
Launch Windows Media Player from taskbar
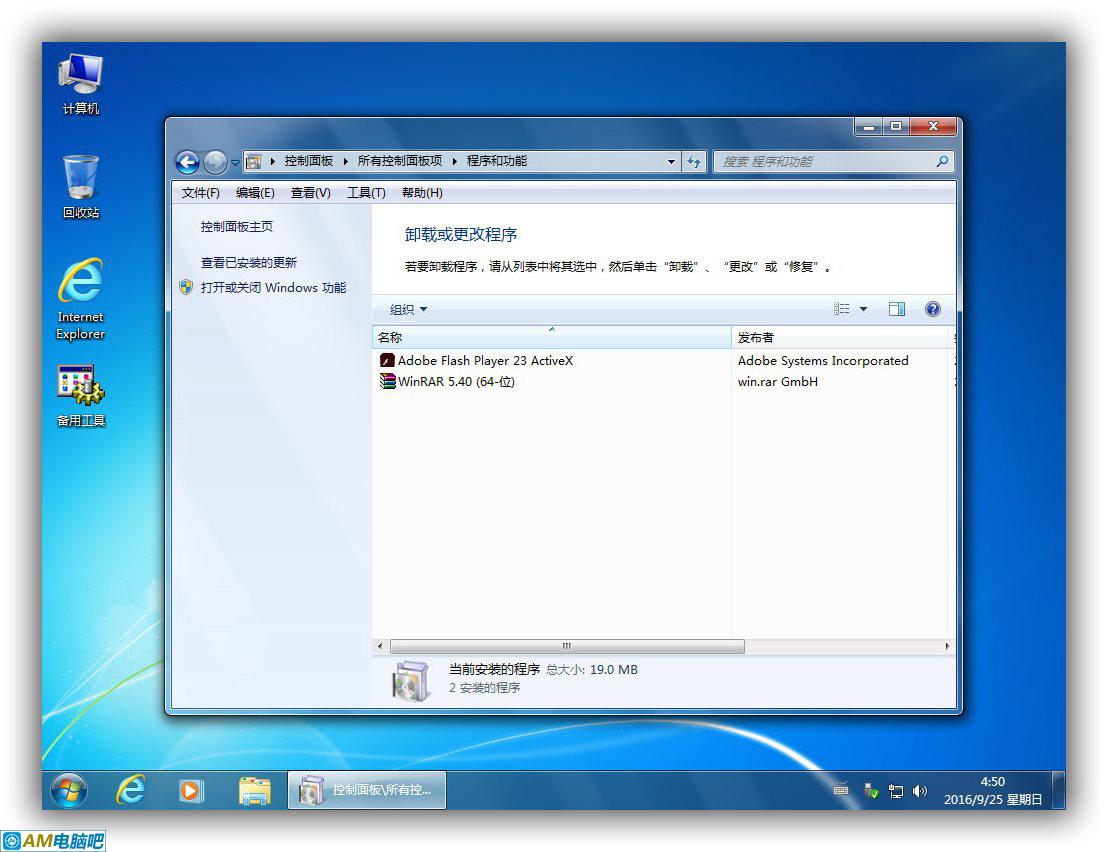[x=190, y=791]
